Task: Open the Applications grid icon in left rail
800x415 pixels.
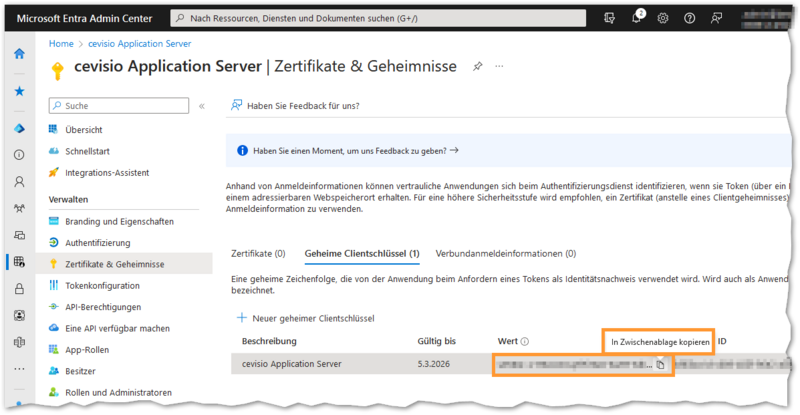Action: click(x=19, y=262)
